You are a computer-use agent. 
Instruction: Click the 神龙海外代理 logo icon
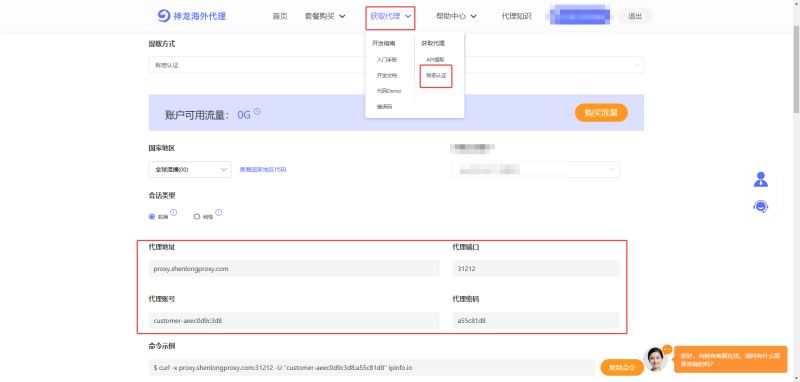163,16
